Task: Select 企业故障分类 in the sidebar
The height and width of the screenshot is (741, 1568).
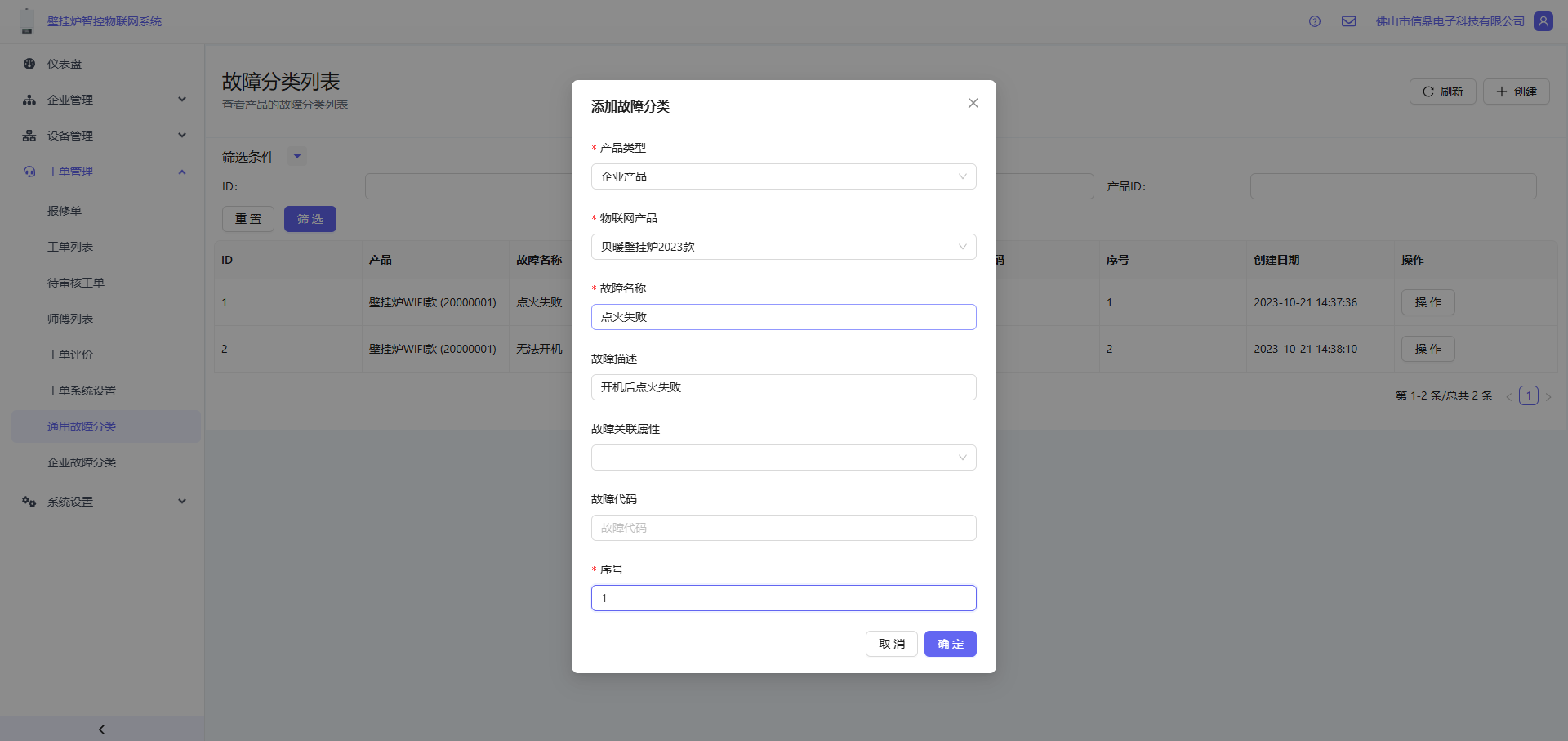Action: point(82,462)
